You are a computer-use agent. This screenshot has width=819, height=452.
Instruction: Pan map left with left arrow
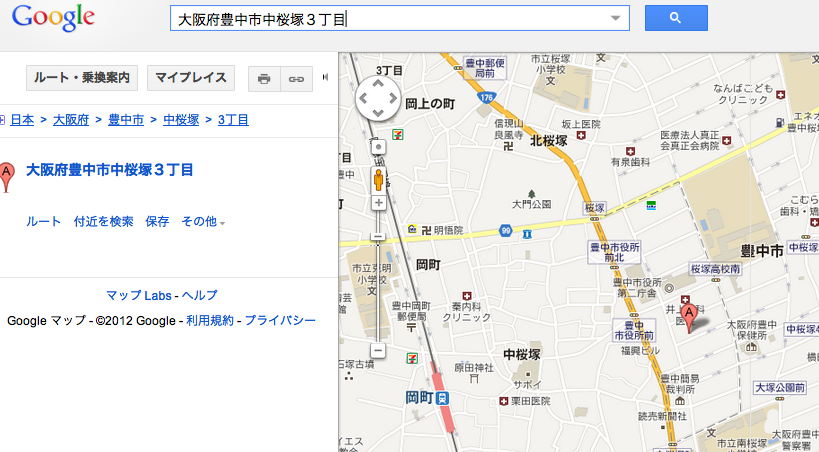click(364, 98)
